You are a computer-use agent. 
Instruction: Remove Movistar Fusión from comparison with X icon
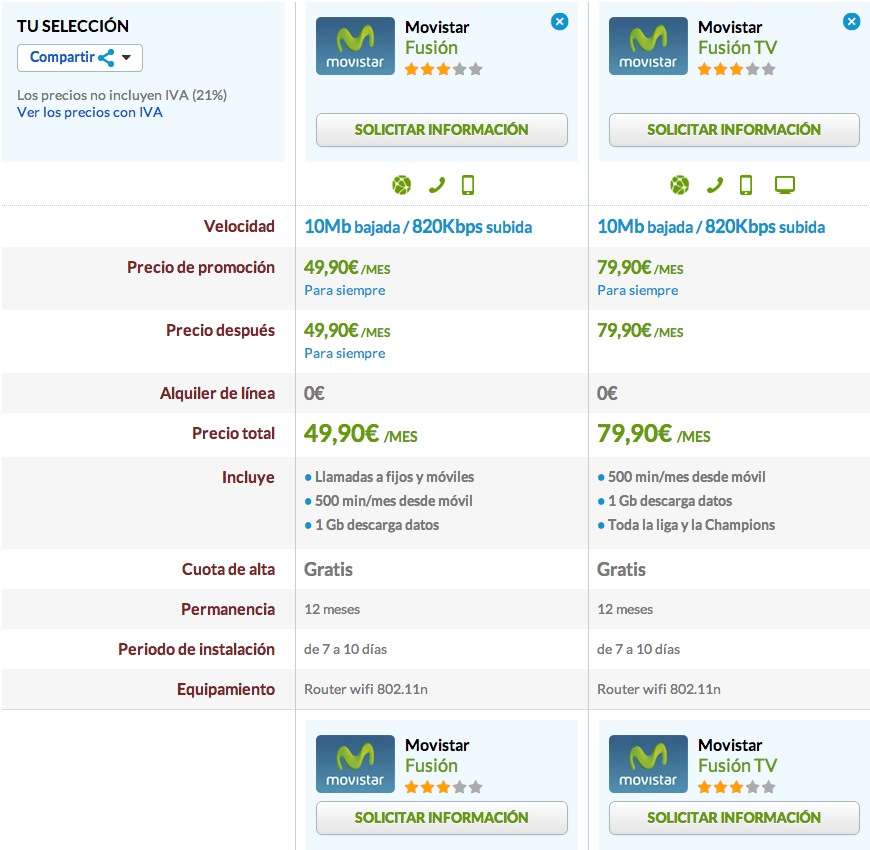pos(559,22)
